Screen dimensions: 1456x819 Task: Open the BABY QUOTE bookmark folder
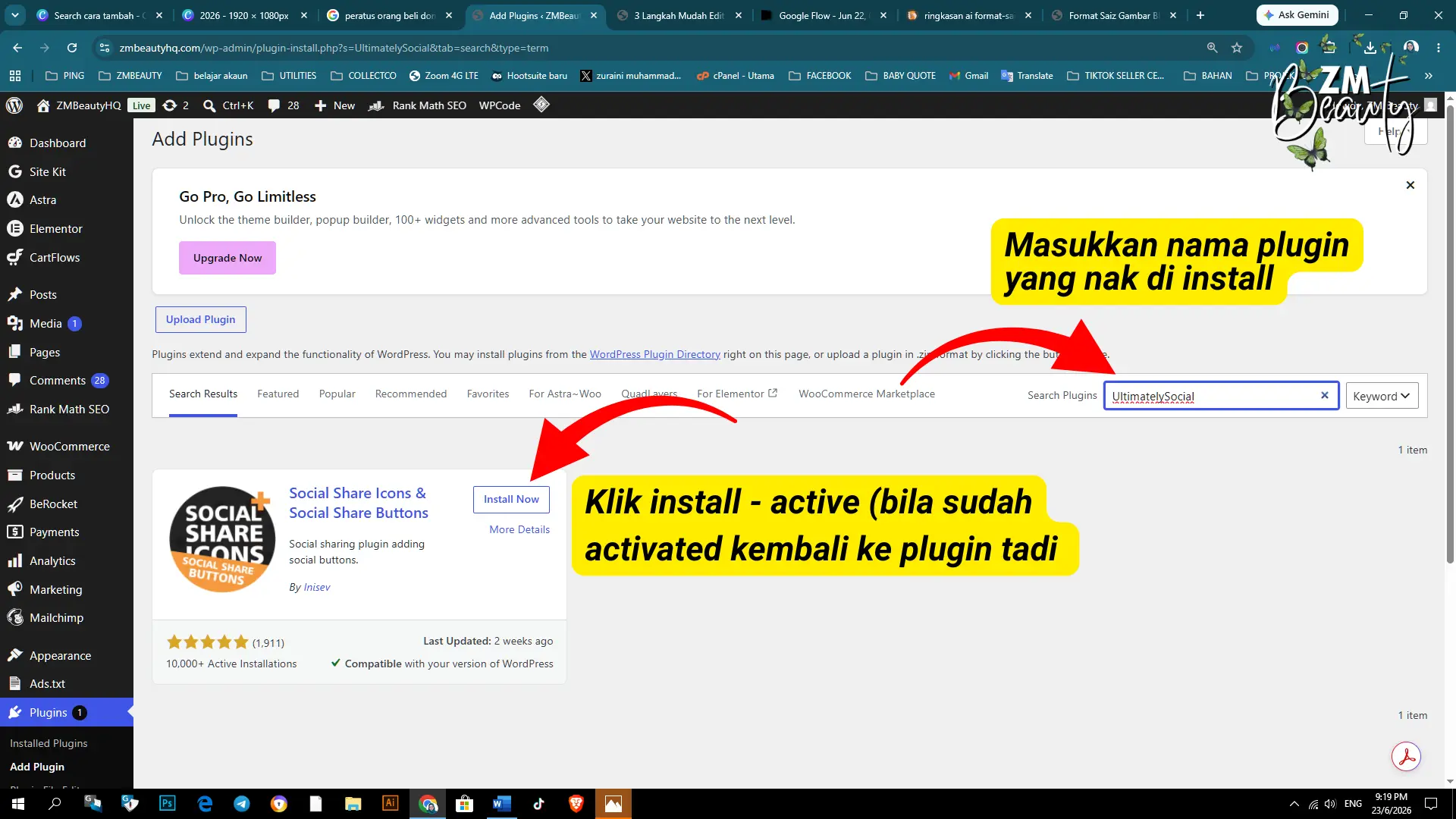[x=900, y=76]
